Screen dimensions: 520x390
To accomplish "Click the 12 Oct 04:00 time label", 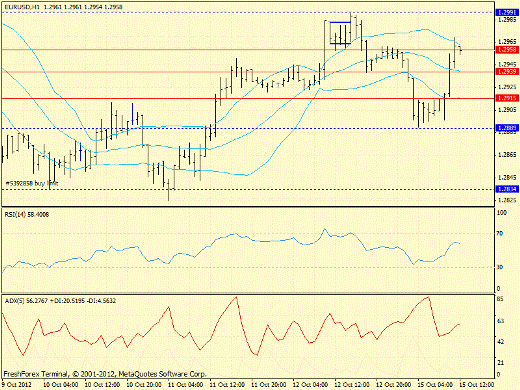I will point(310,385).
